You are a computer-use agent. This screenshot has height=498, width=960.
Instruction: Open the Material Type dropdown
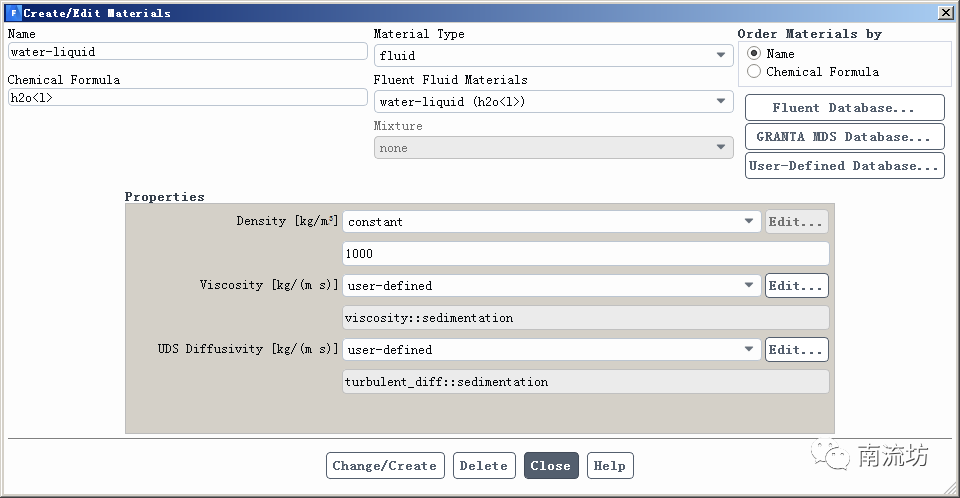[553, 56]
